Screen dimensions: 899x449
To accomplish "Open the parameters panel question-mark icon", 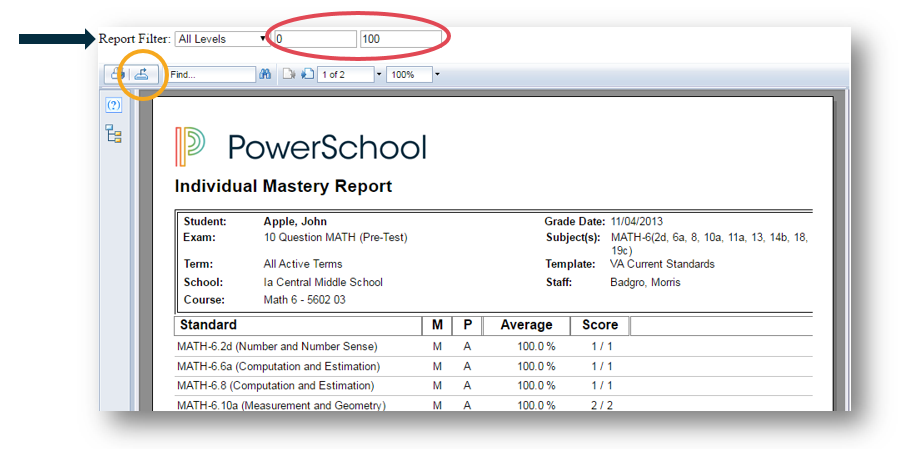I will click(114, 105).
